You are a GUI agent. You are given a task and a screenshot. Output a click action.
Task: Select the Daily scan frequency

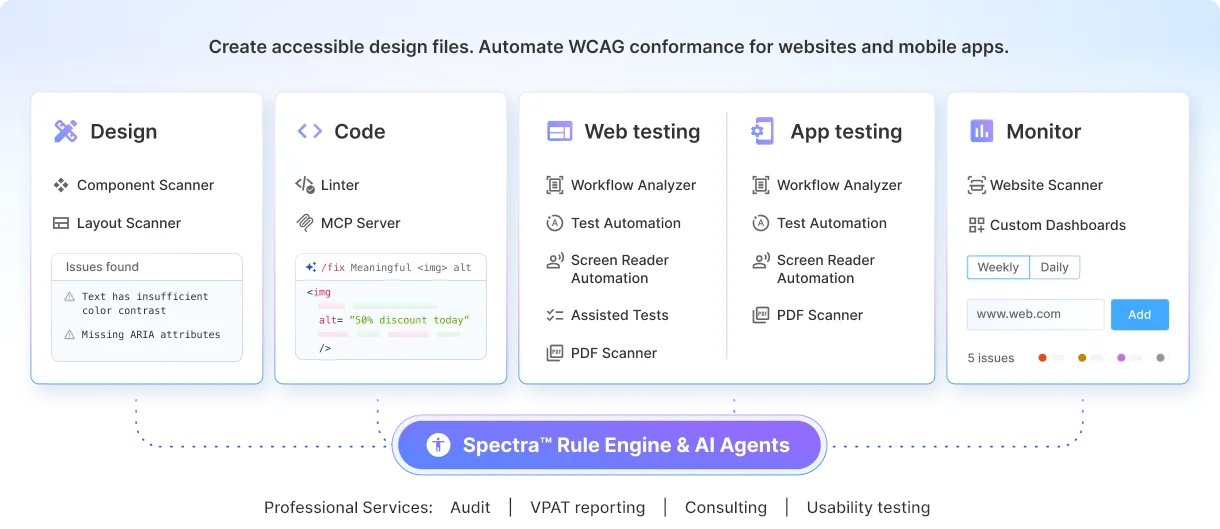(1054, 267)
